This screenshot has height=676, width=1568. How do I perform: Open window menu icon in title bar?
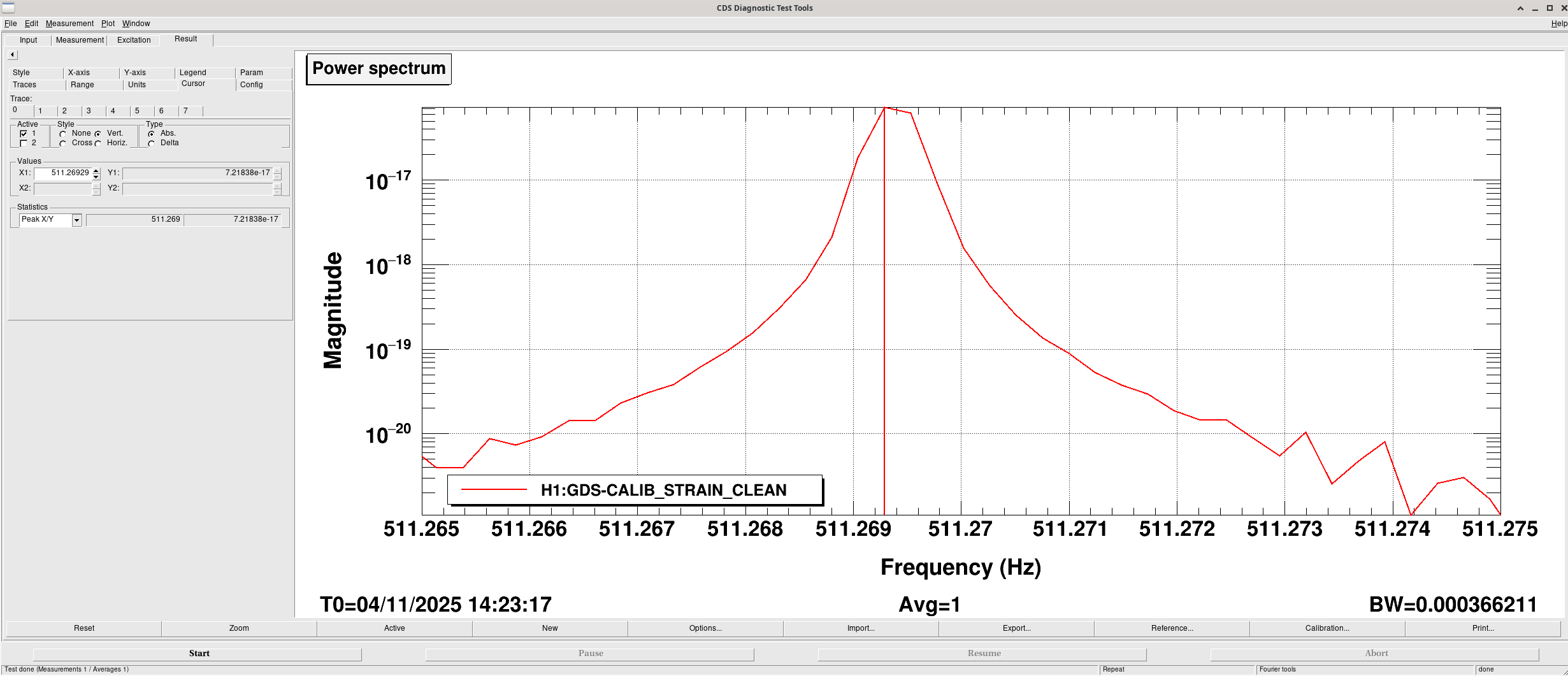pyautogui.click(x=8, y=8)
